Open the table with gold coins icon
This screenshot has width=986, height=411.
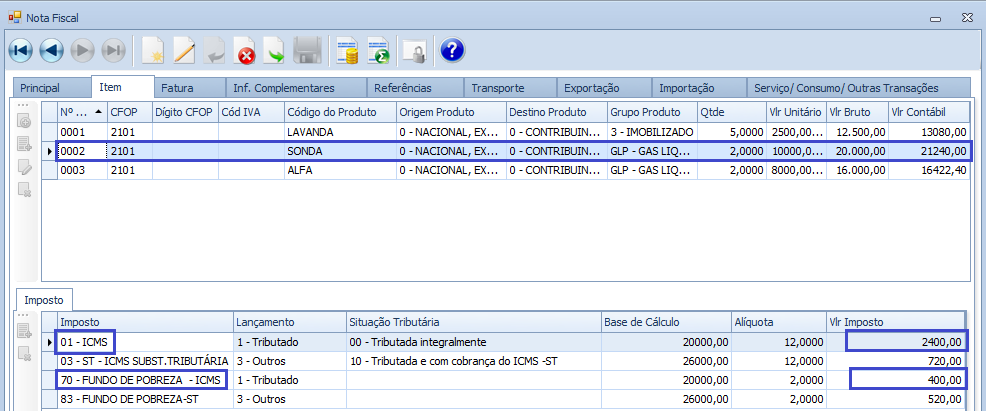coord(347,50)
